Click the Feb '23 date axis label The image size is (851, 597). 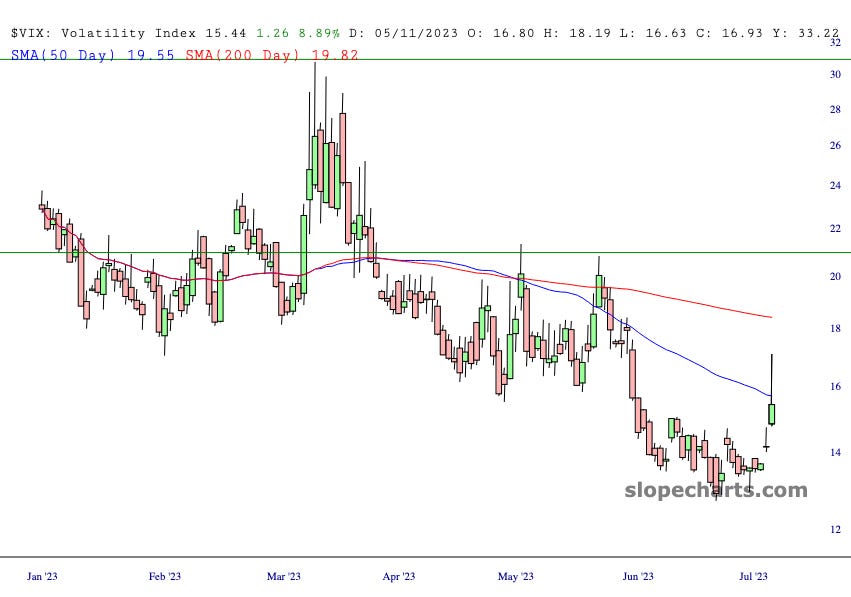[164, 576]
